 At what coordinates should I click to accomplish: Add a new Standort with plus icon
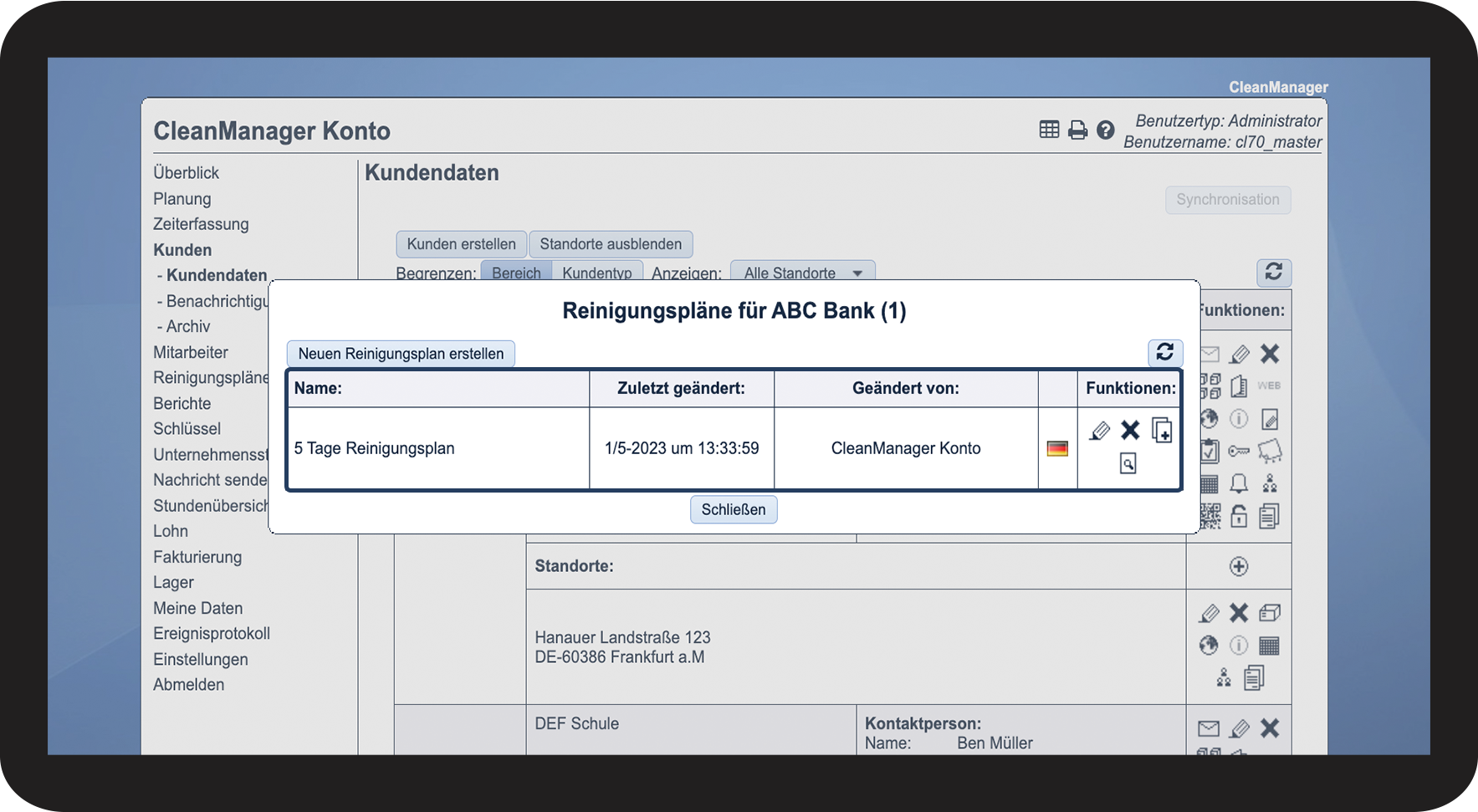pos(1239,567)
